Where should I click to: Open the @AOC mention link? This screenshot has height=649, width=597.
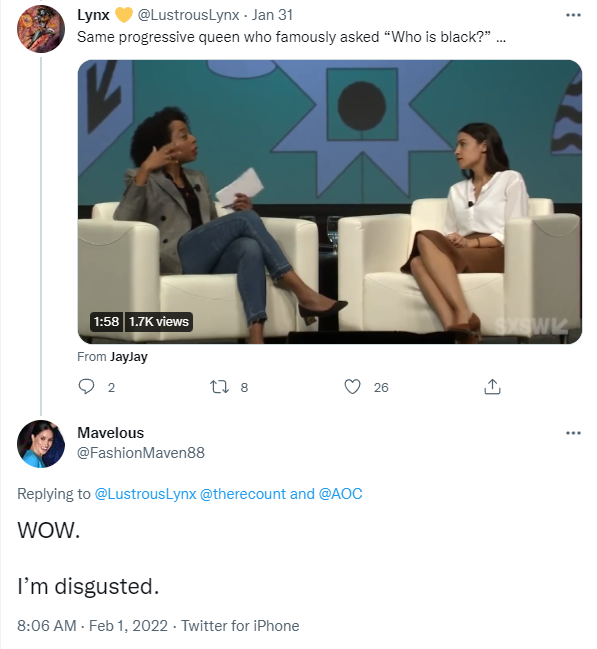pos(340,494)
